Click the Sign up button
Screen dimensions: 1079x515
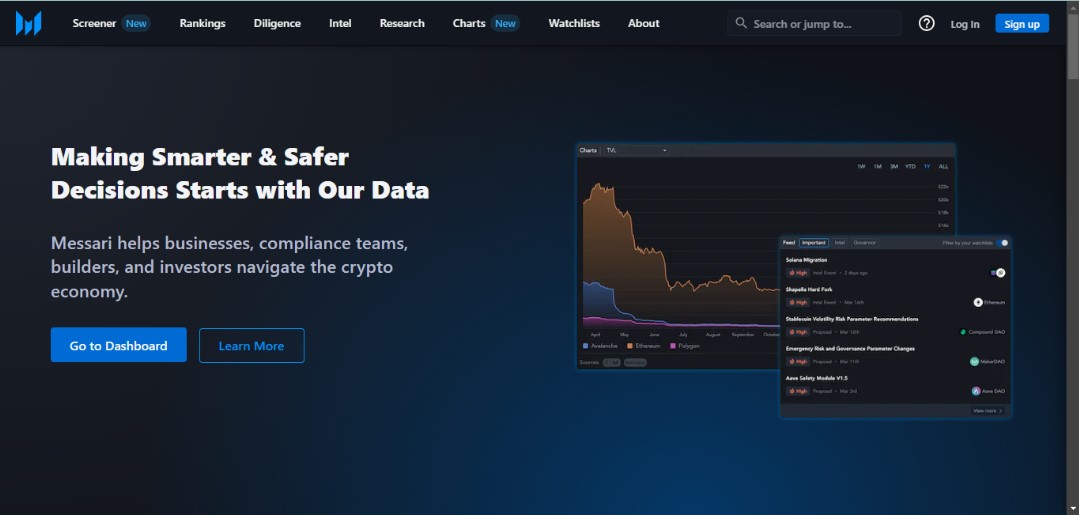tap(1022, 23)
